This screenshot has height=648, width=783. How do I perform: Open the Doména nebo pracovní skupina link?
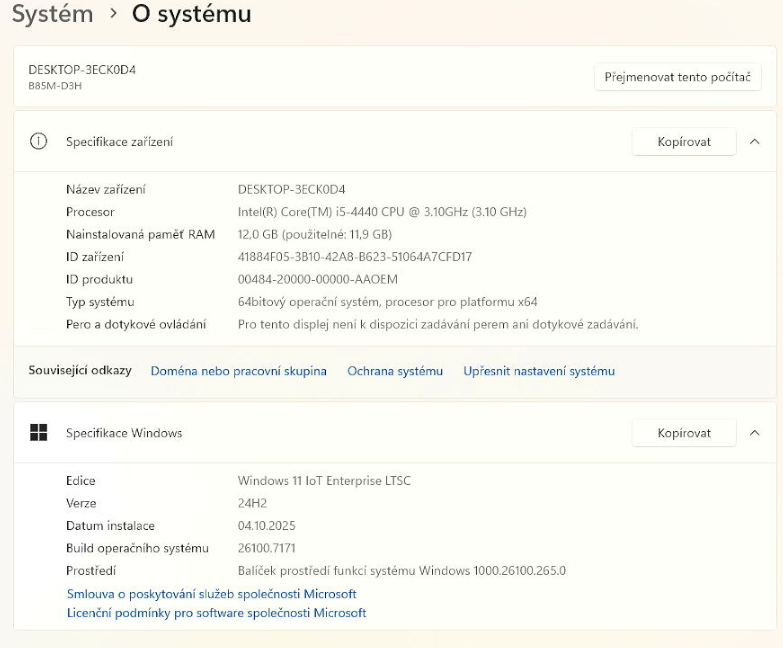click(x=238, y=371)
